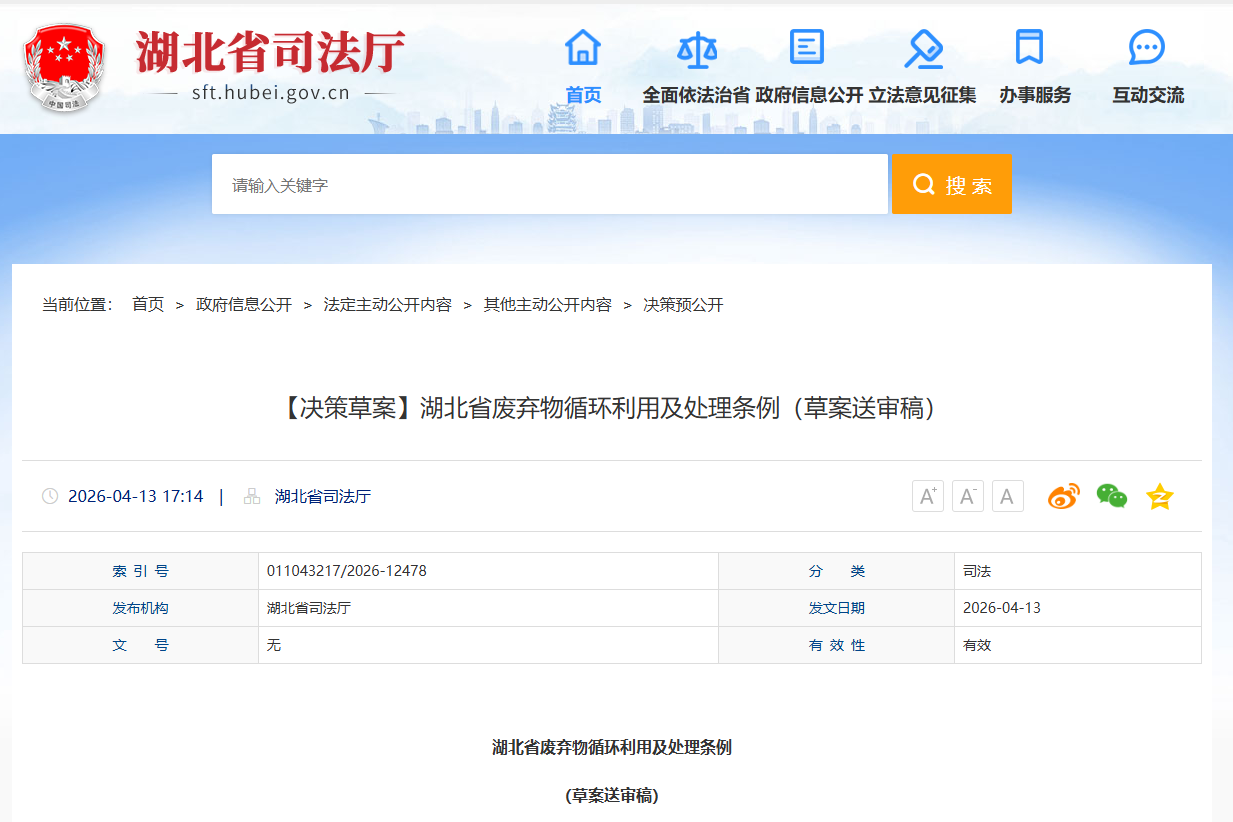Image resolution: width=1233 pixels, height=822 pixels.
Task: Decrease font size with A- button
Action: [968, 496]
